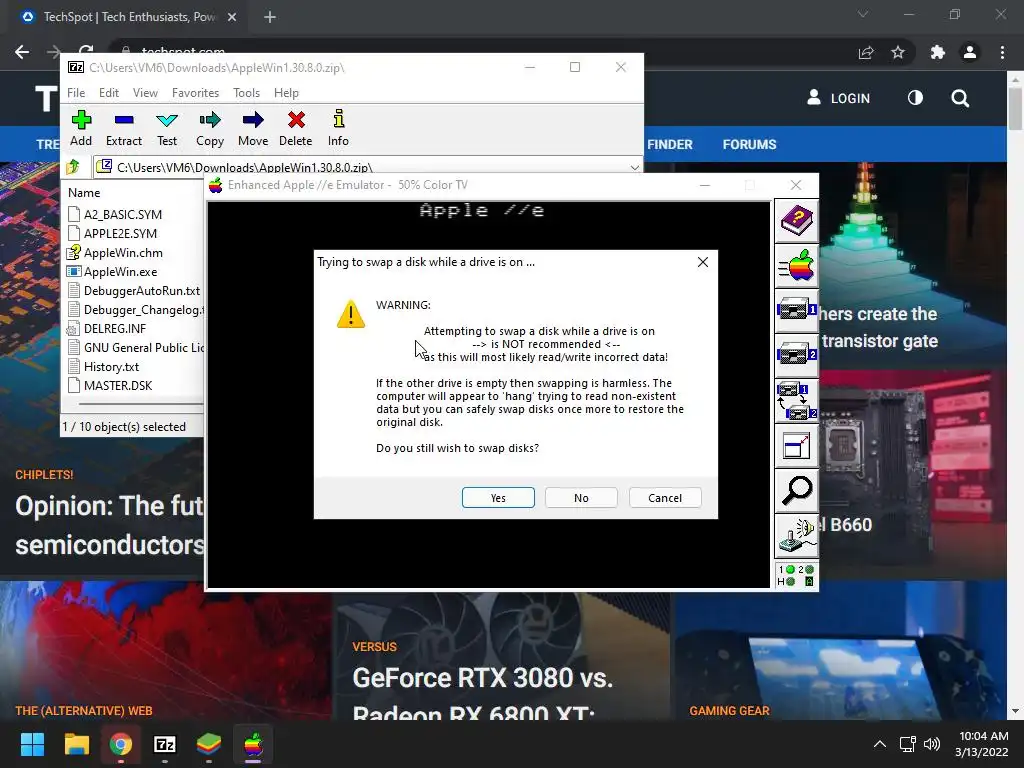The height and width of the screenshot is (768, 1024).
Task: Open the File menu in 7-Zip
Action: (x=76, y=93)
